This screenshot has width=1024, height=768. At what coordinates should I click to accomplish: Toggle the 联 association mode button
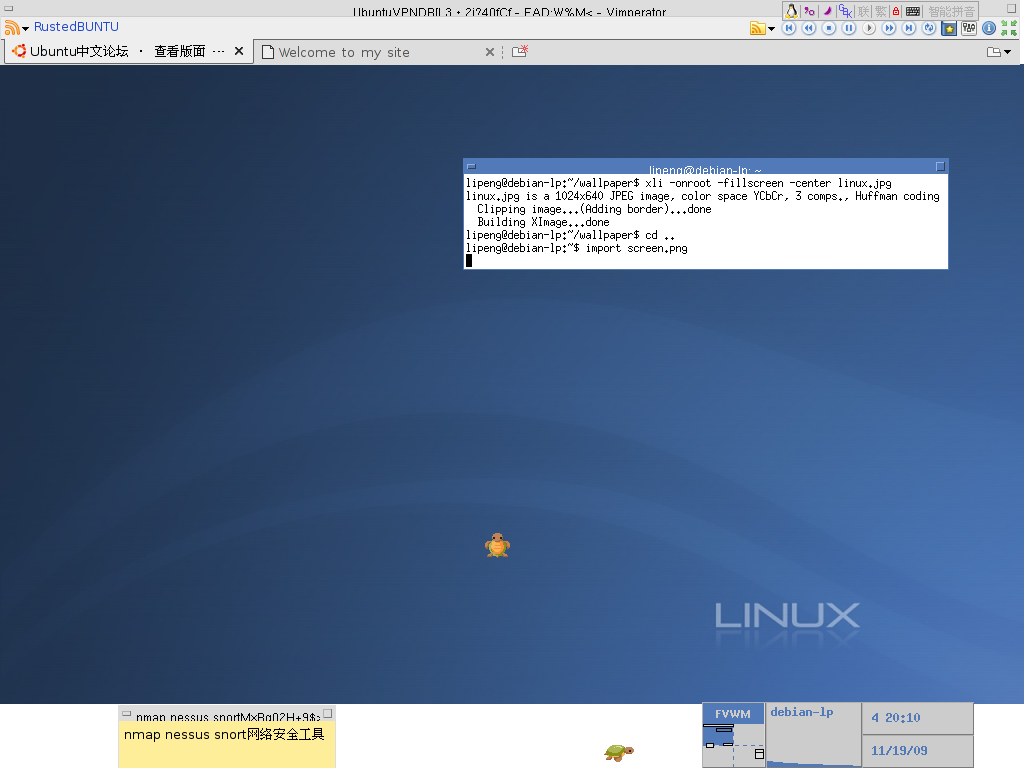pyautogui.click(x=863, y=11)
